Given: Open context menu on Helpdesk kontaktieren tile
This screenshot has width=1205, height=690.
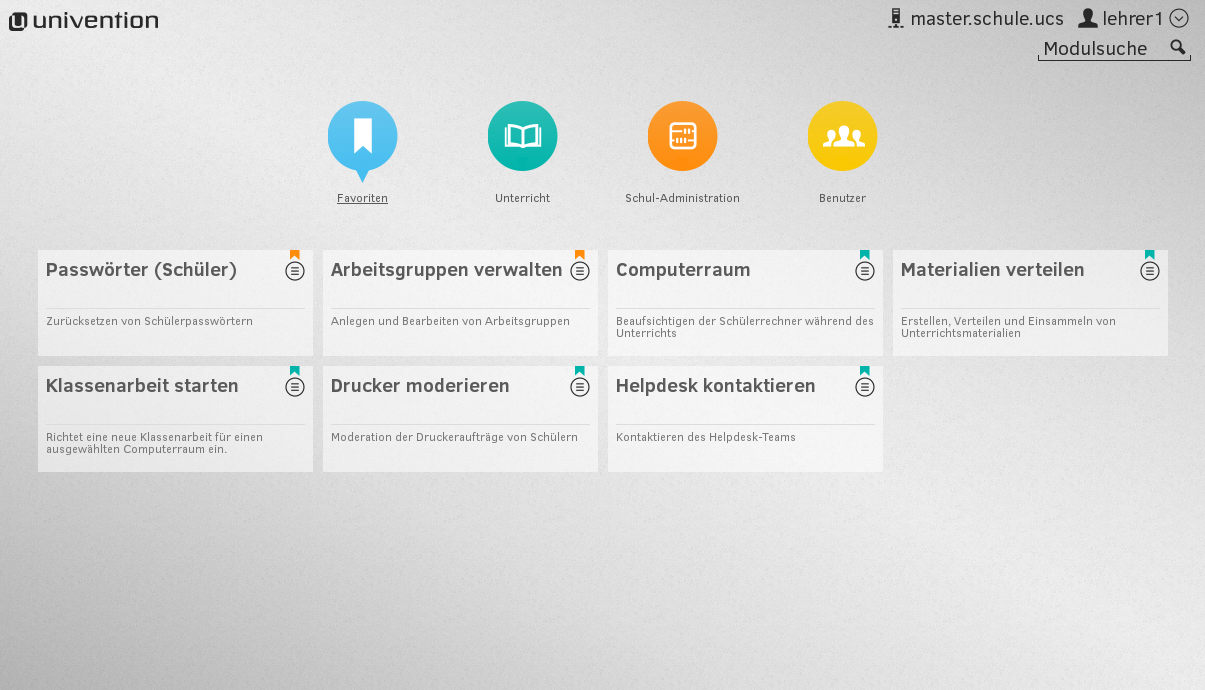Looking at the screenshot, I should (865, 387).
